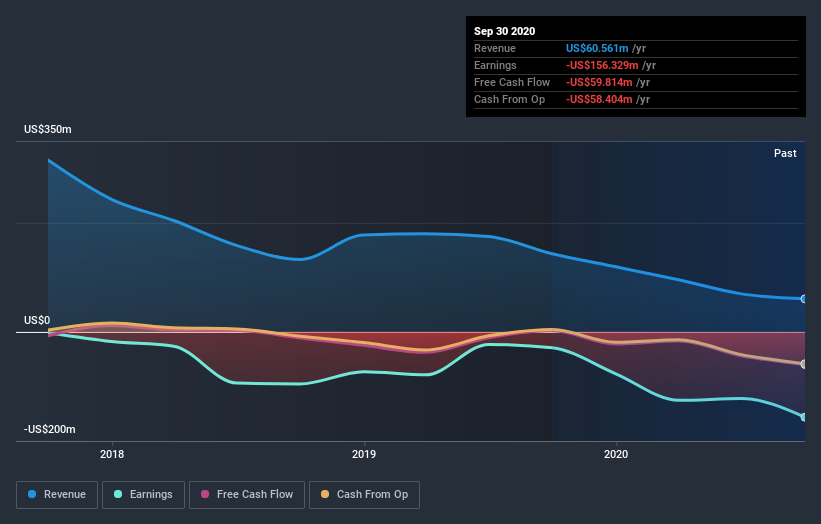The image size is (821, 524).
Task: Toggle the Free Cash Flow legend button
Action: (247, 495)
